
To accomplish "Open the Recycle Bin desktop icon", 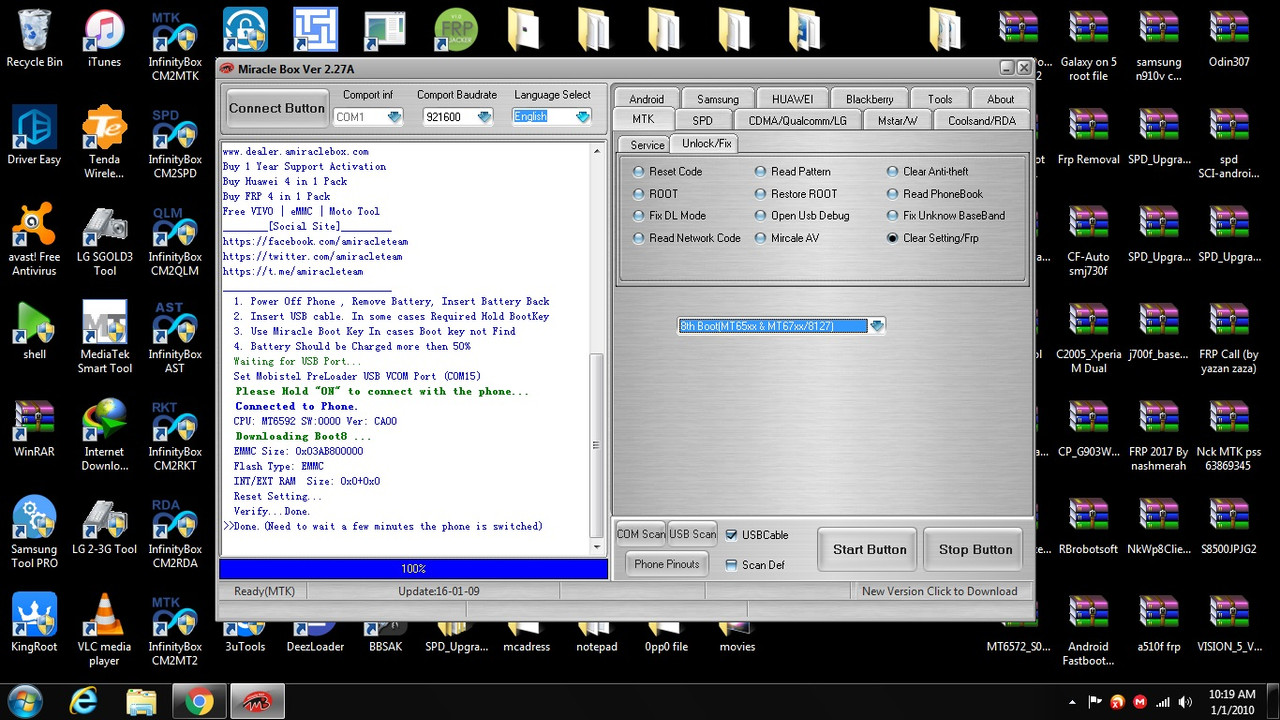I will point(34,39).
